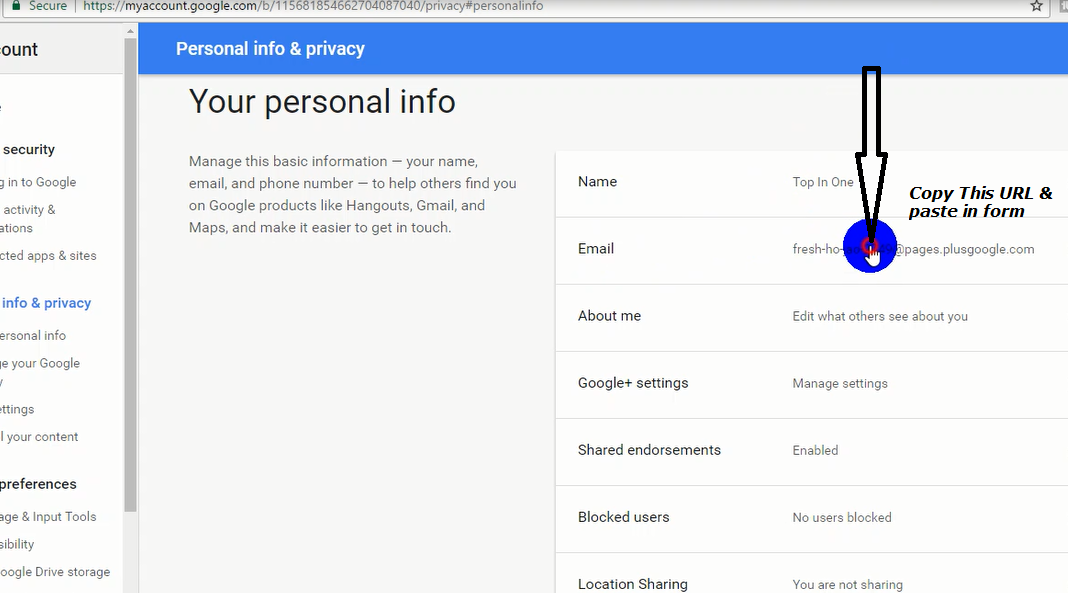The width and height of the screenshot is (1068, 593).
Task: Select Personal info & privacy sidebar heading
Action: pos(46,303)
